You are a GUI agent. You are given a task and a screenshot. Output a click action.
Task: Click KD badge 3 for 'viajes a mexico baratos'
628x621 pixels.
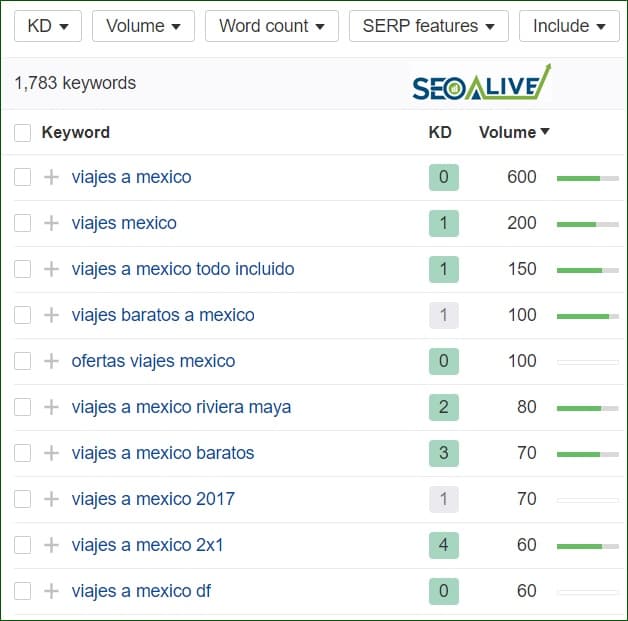coord(444,453)
